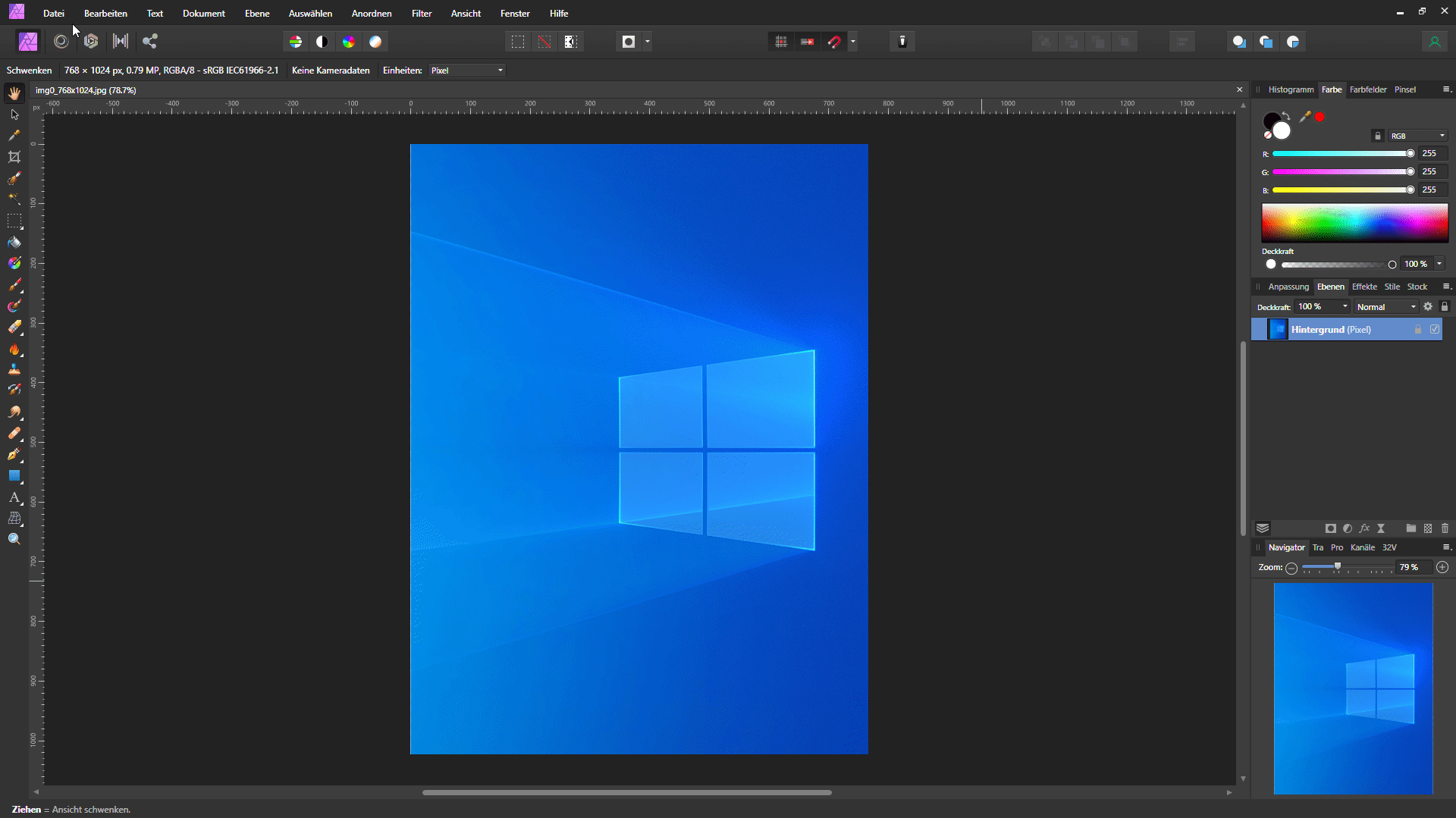Switch to the Develop Persona
The width and height of the screenshot is (1456, 818).
[x=91, y=42]
